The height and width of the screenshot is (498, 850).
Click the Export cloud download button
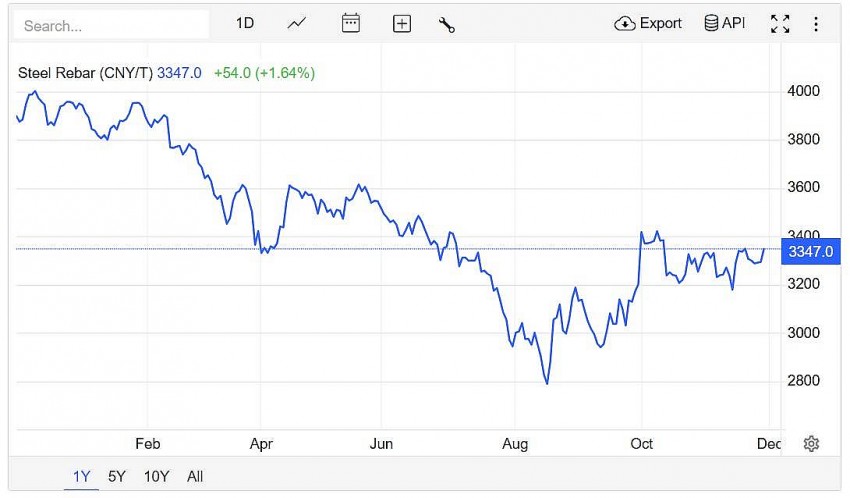click(x=648, y=24)
